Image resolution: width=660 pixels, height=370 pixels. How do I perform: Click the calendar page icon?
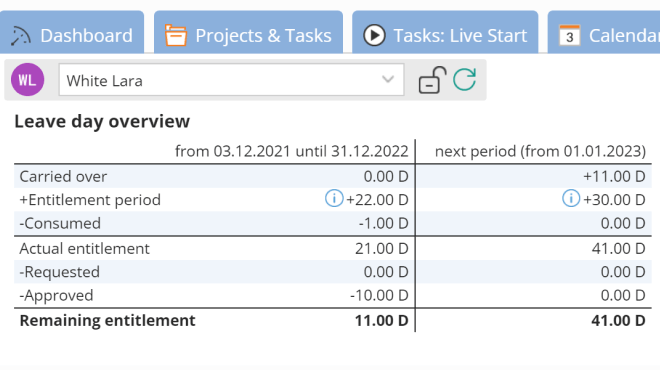(570, 35)
